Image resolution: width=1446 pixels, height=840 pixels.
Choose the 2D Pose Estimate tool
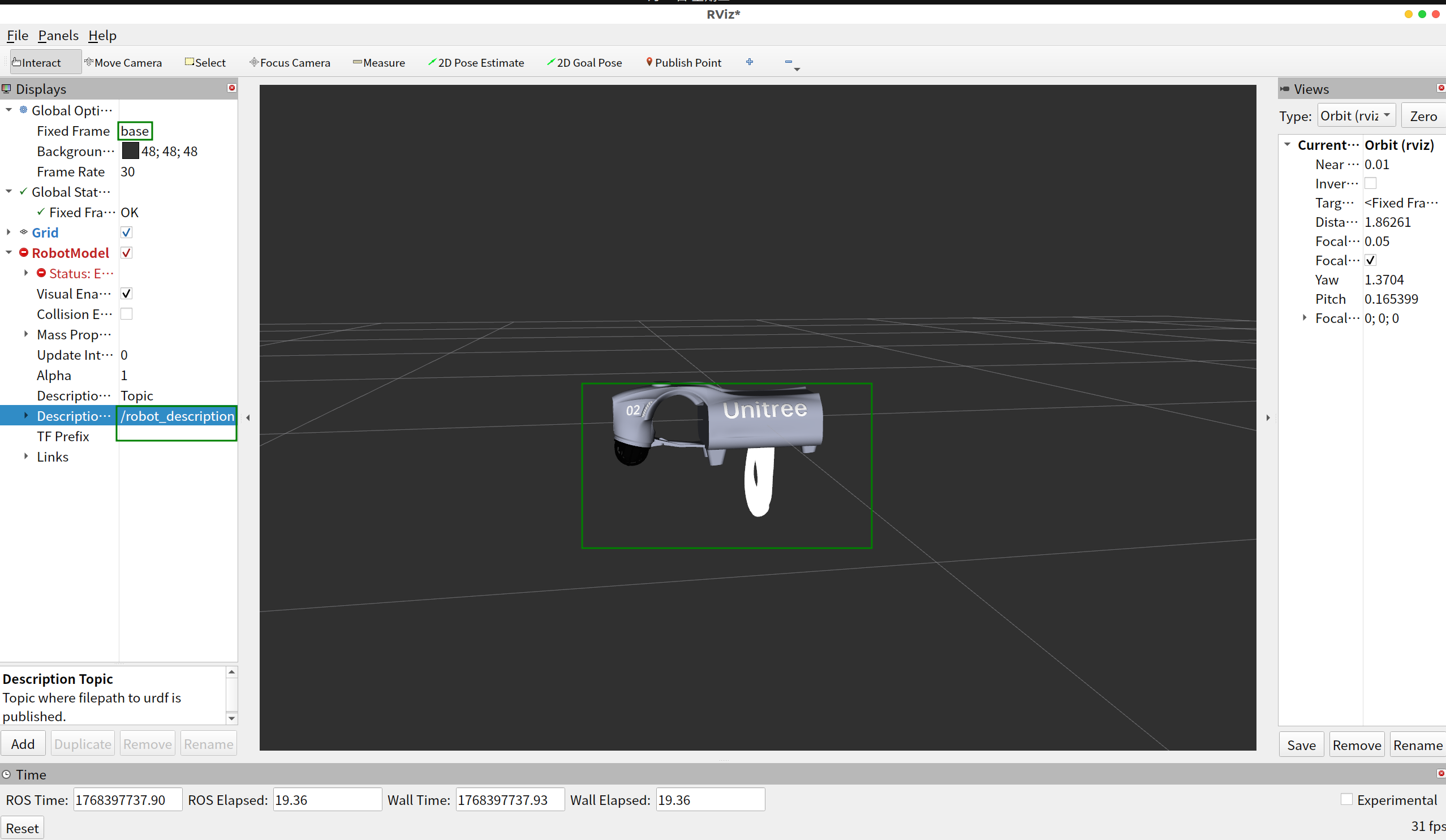pos(476,63)
